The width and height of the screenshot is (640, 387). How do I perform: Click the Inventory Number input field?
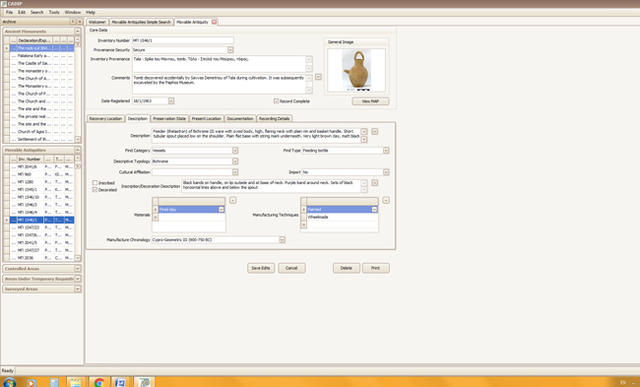[x=183, y=40]
